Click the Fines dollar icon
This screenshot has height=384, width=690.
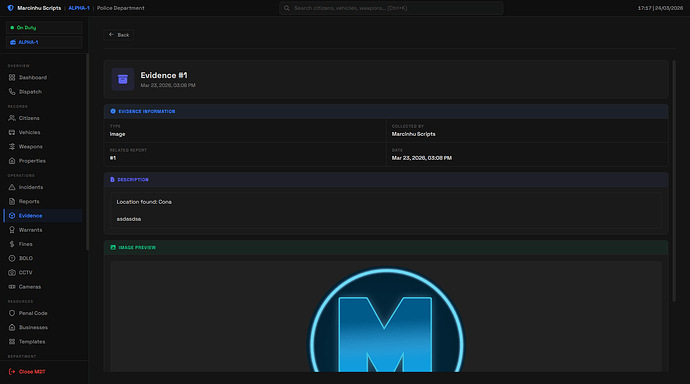12,244
